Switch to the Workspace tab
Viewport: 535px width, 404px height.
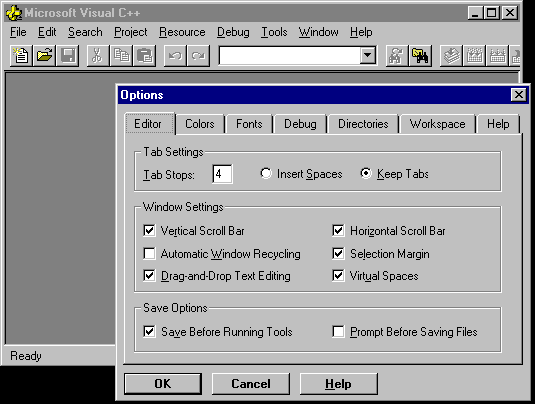coord(437,124)
